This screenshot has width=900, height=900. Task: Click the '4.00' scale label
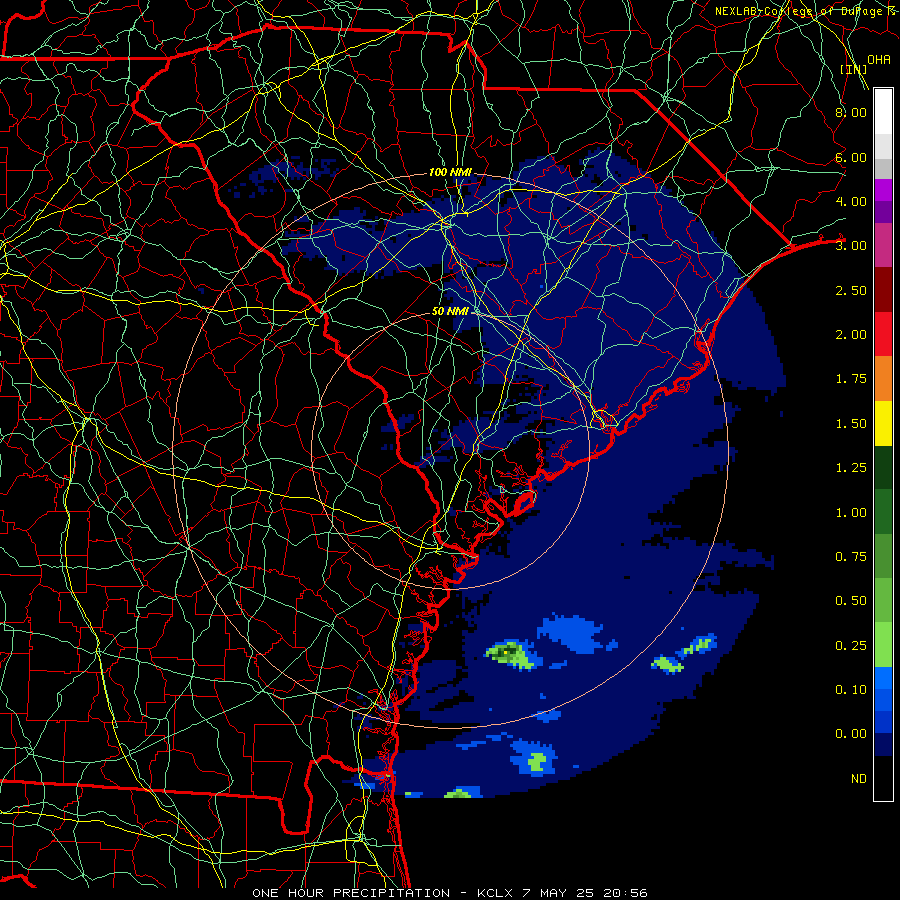coord(851,201)
